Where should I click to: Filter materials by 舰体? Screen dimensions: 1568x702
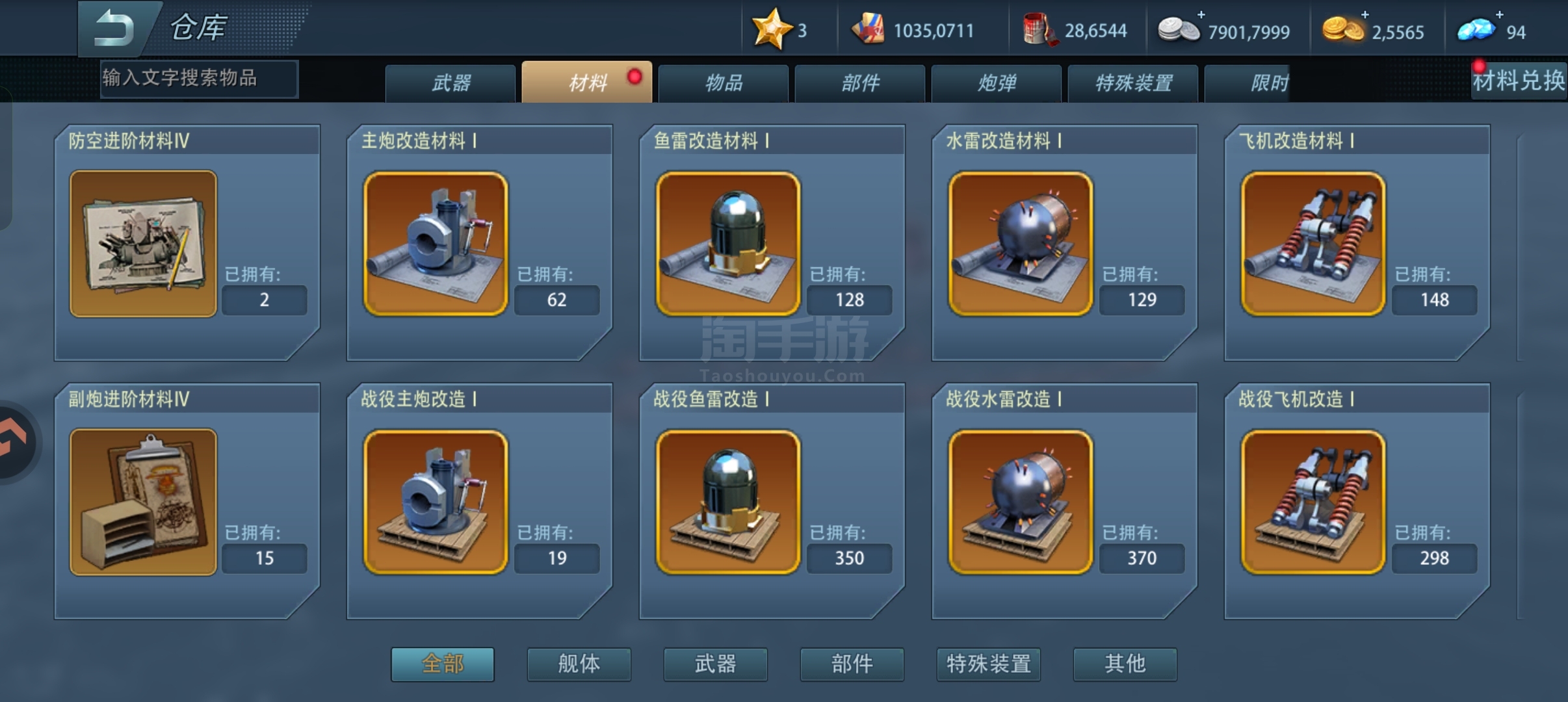click(x=579, y=664)
